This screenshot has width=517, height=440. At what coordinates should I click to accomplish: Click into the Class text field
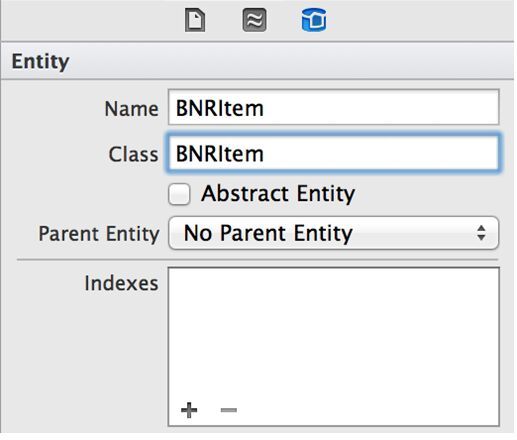[333, 153]
